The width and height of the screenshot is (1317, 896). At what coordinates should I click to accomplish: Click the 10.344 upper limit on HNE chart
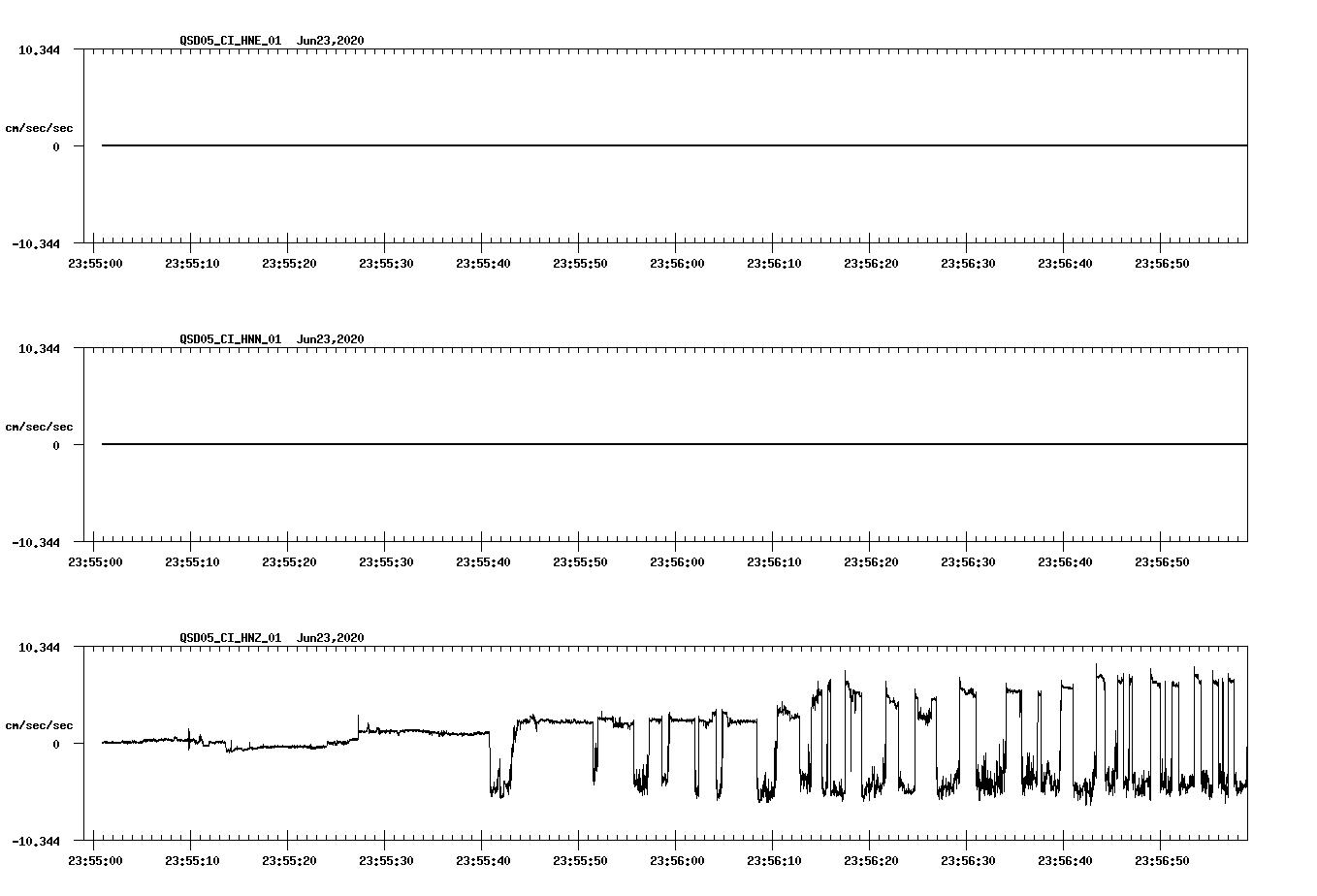(x=39, y=49)
